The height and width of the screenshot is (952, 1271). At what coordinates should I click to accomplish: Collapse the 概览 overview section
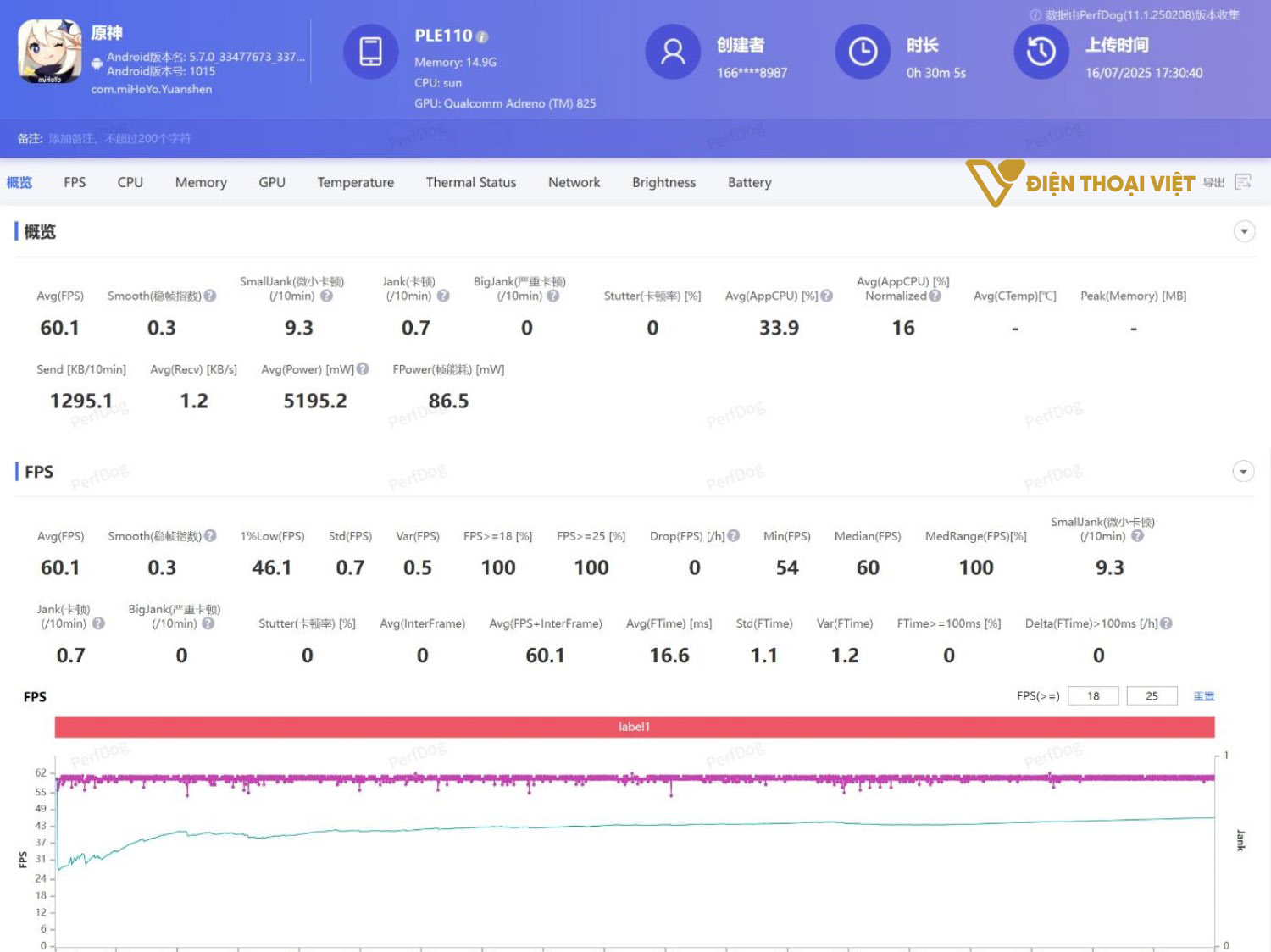click(1243, 231)
